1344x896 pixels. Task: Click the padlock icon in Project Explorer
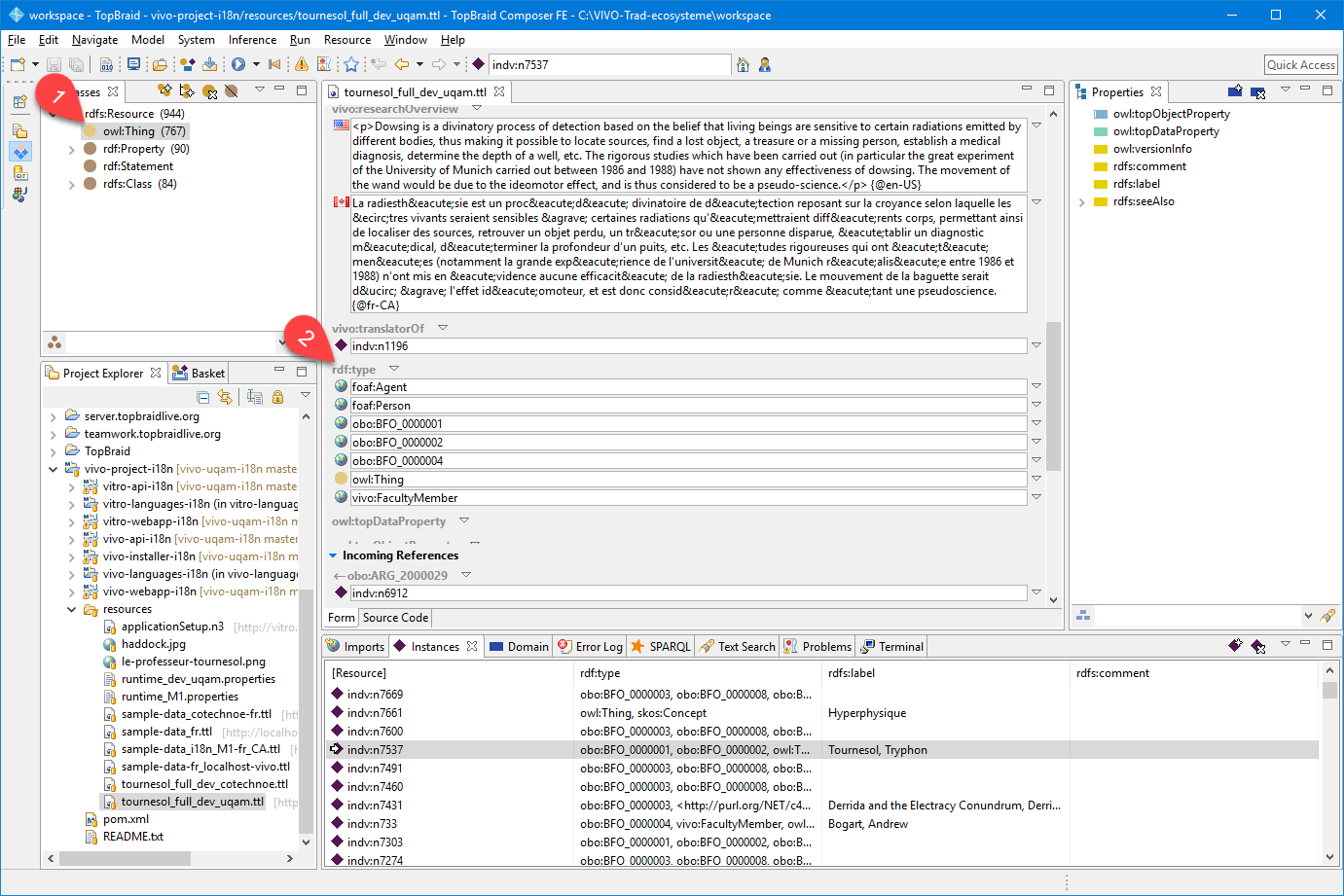278,397
